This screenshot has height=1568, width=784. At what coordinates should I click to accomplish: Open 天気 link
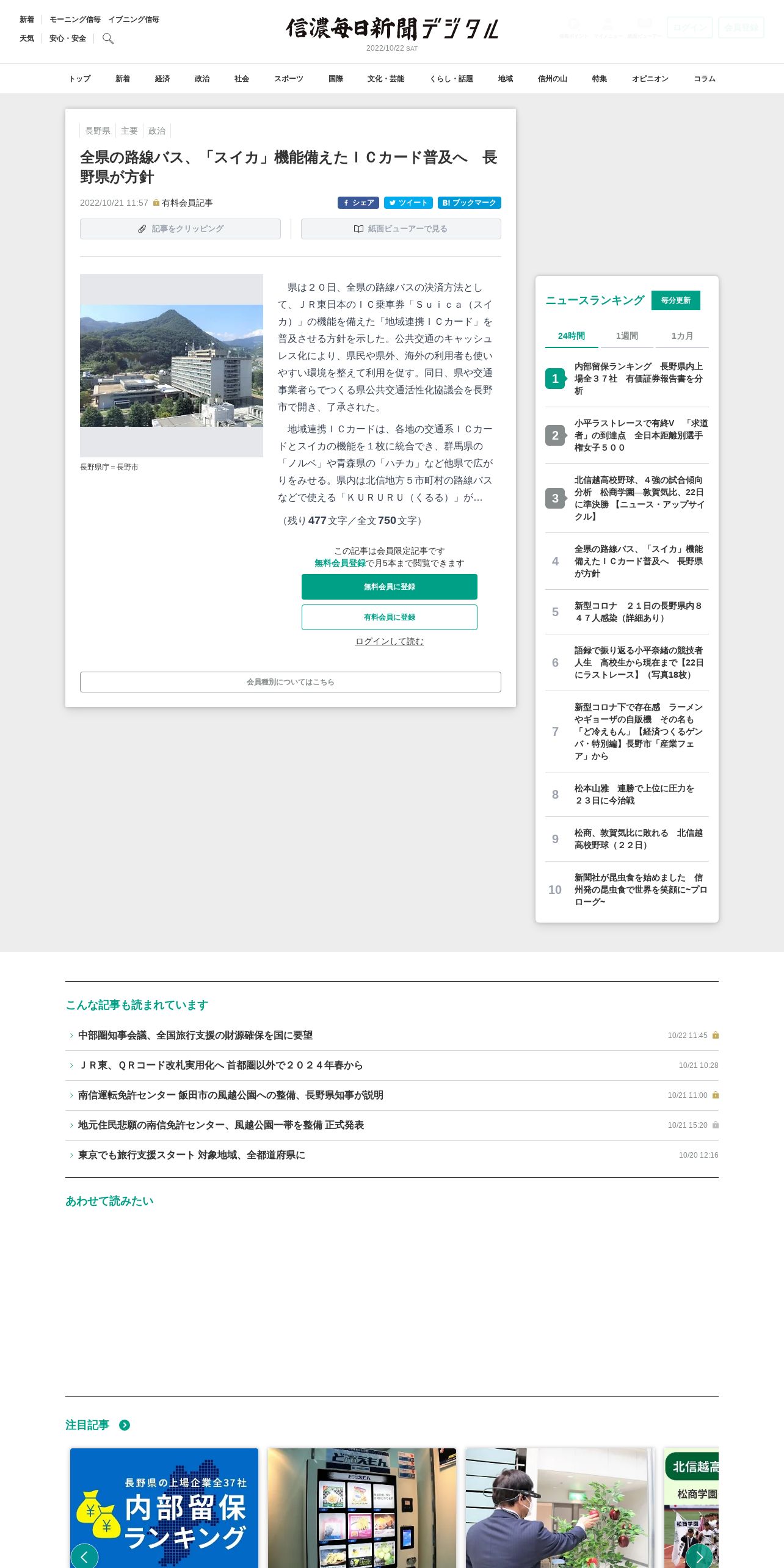[27, 38]
